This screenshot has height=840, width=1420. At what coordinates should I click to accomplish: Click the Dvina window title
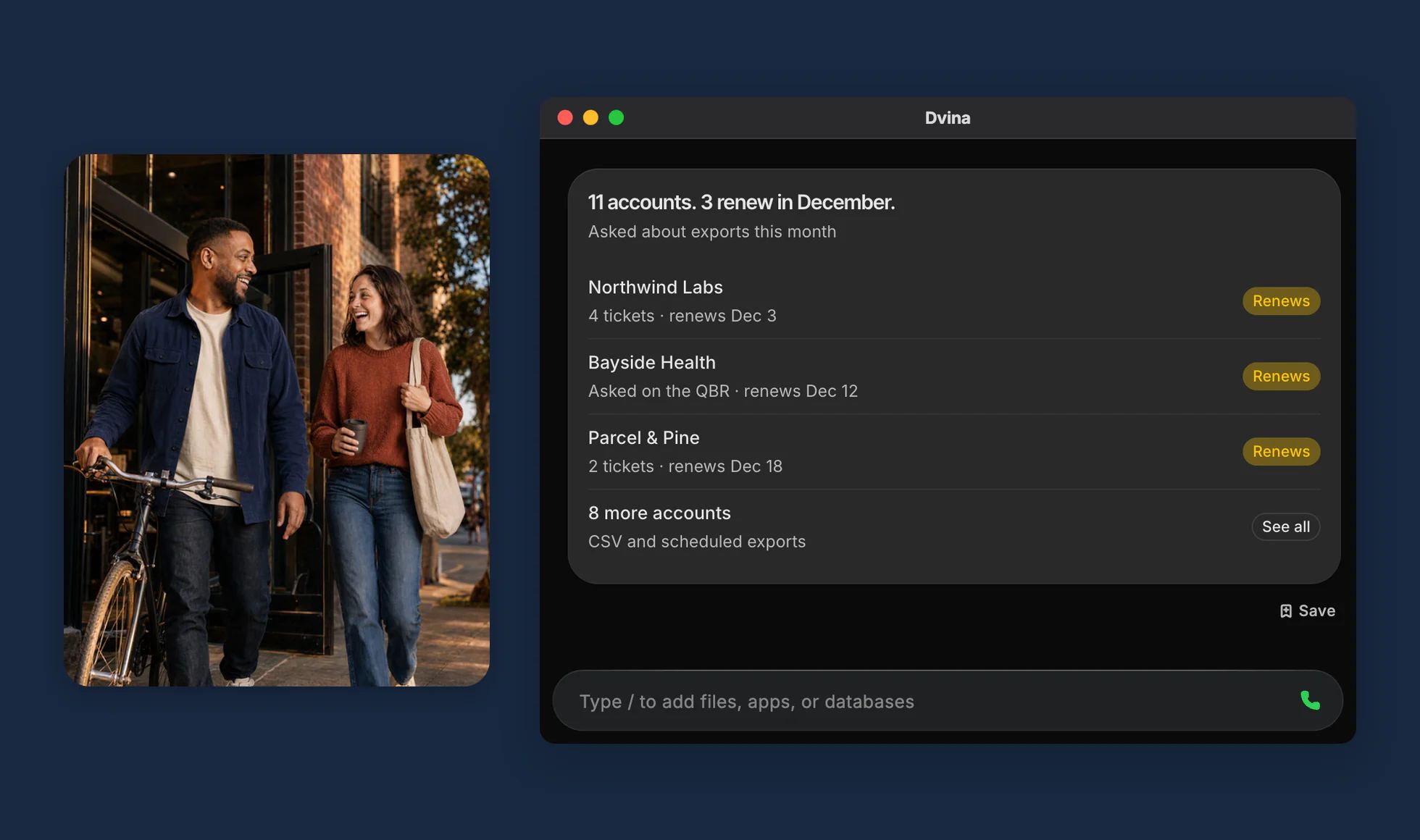(948, 118)
